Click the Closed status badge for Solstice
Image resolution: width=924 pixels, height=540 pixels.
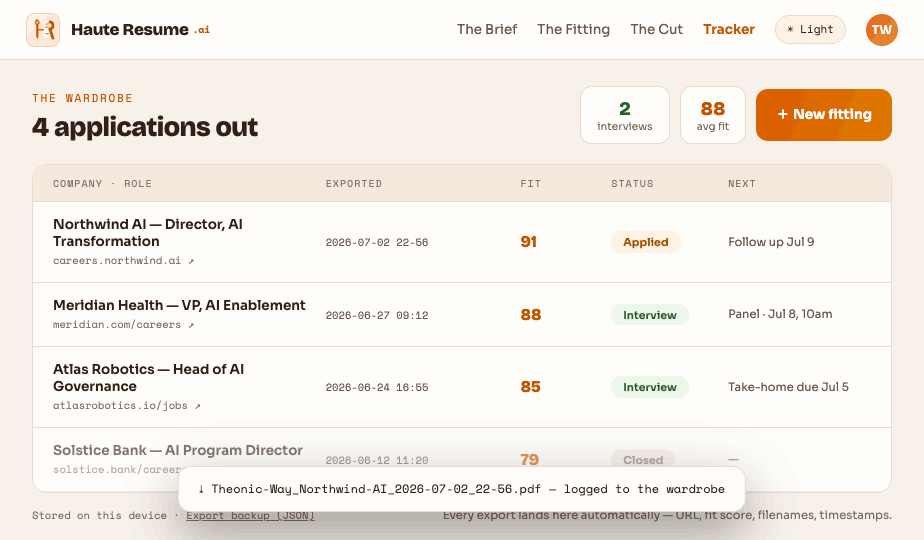643,460
